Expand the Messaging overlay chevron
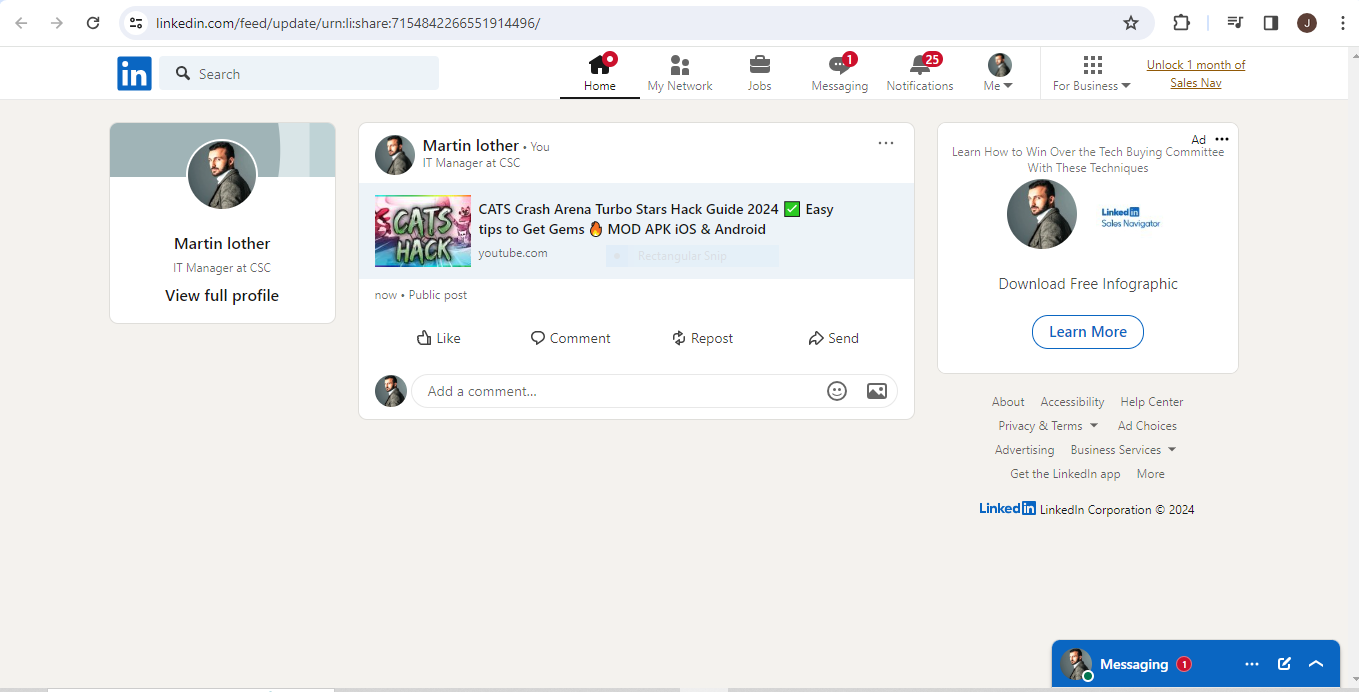Screen dimensions: 1359x692 pos(1316,664)
